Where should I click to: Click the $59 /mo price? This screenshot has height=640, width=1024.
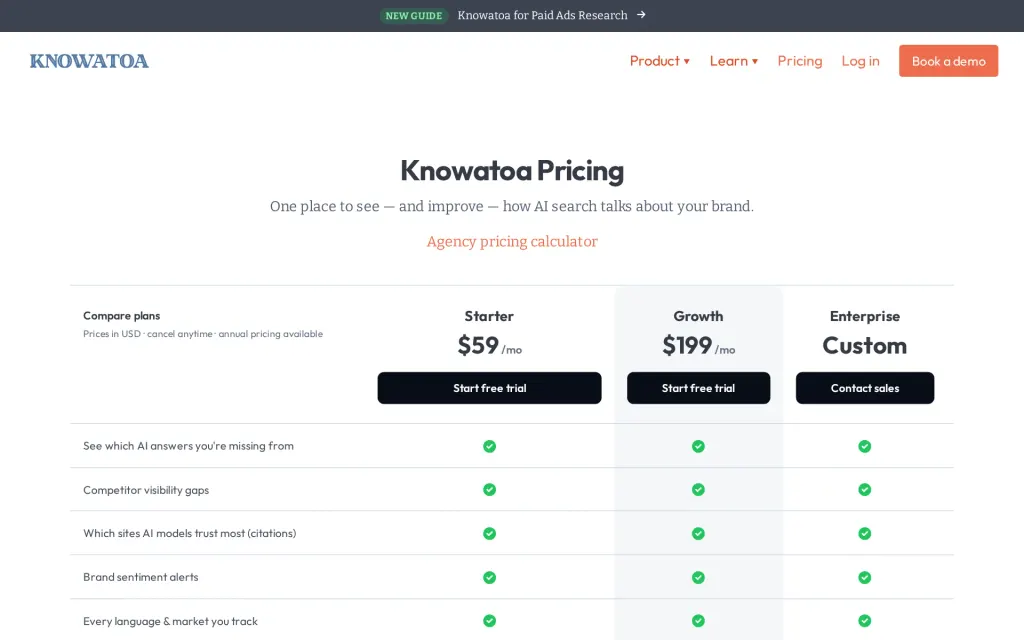coord(489,345)
